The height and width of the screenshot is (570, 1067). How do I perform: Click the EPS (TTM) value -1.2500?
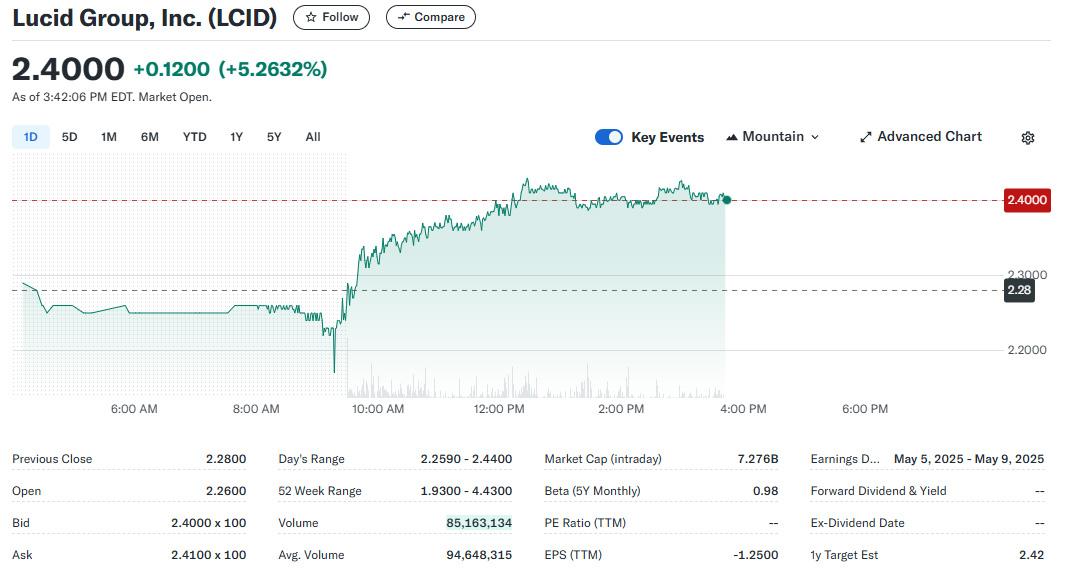click(755, 555)
